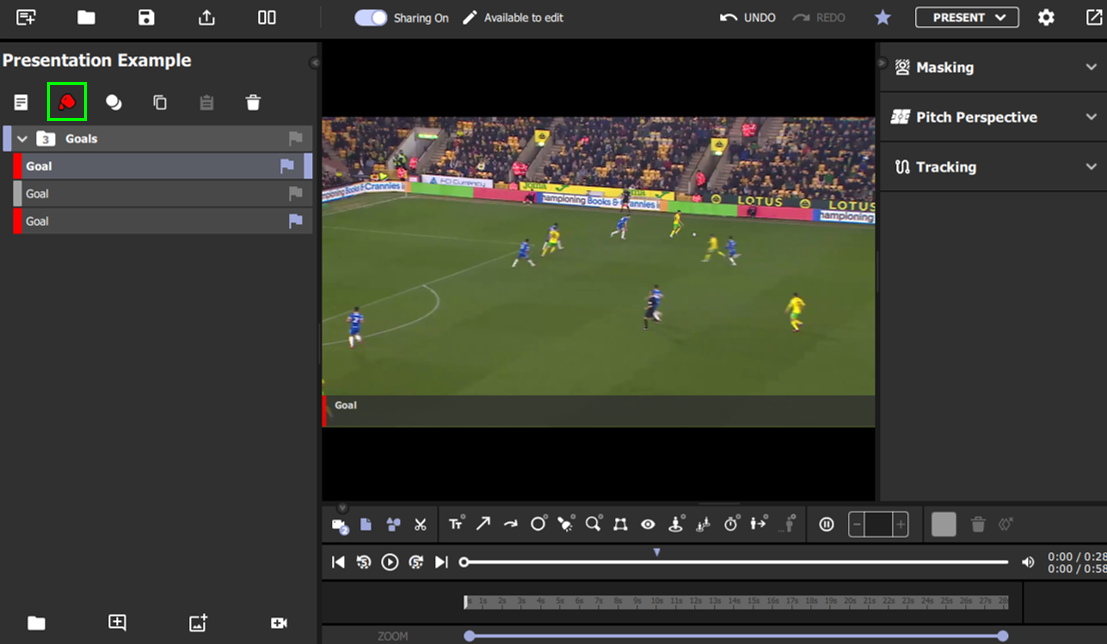Toggle the flag on the highlighted Goal clip
This screenshot has height=644, width=1107.
click(x=287, y=166)
